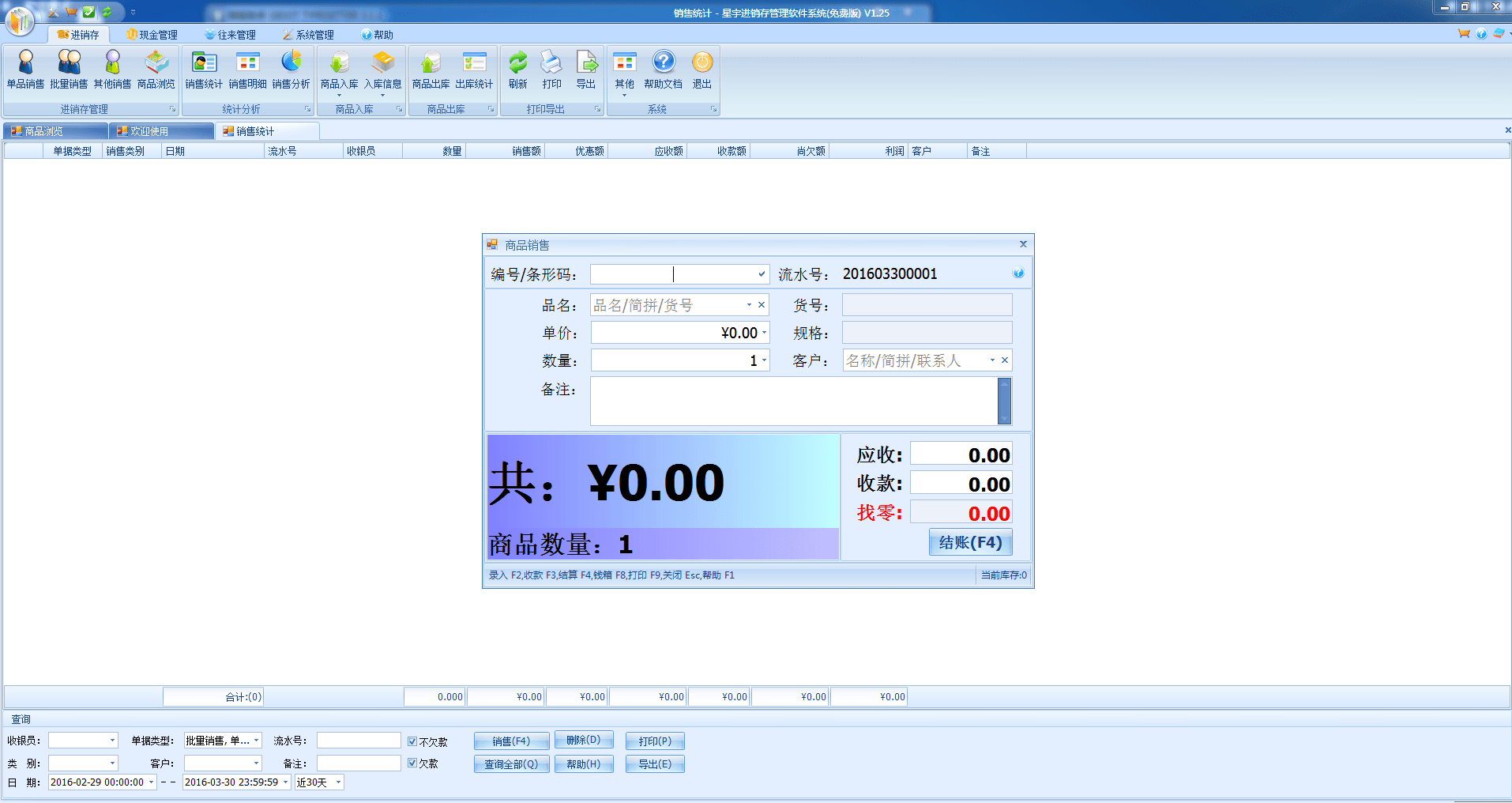This screenshot has width=1512, height=803.
Task: Click the 查询全部(Q) button
Action: pos(511,764)
